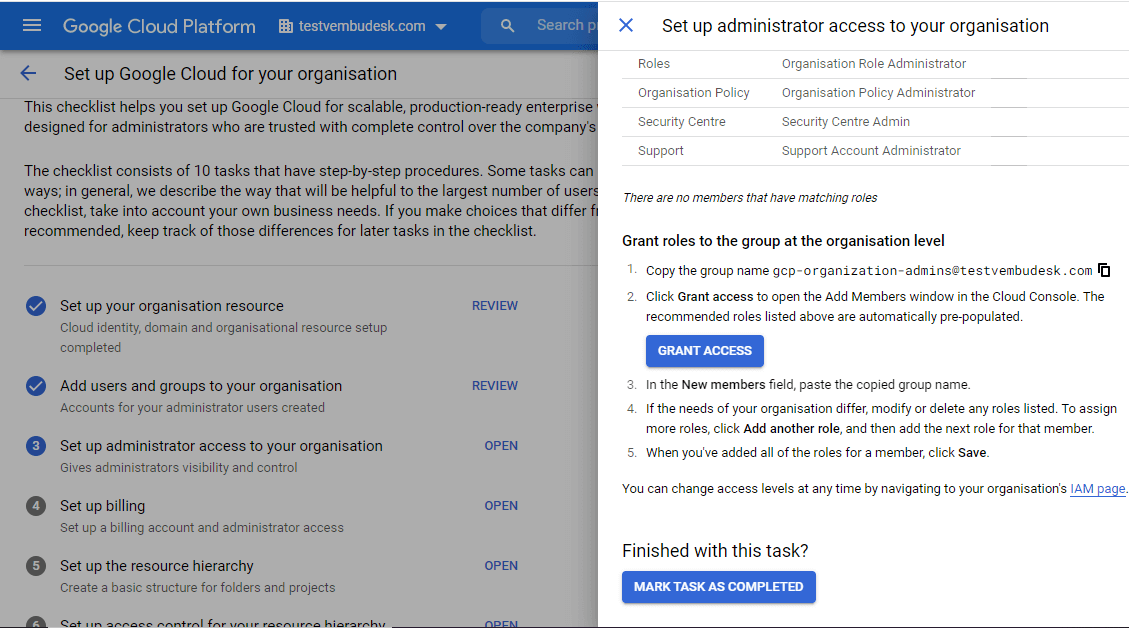Click the GRANT ACCESS button
1129x628 pixels.
point(704,351)
